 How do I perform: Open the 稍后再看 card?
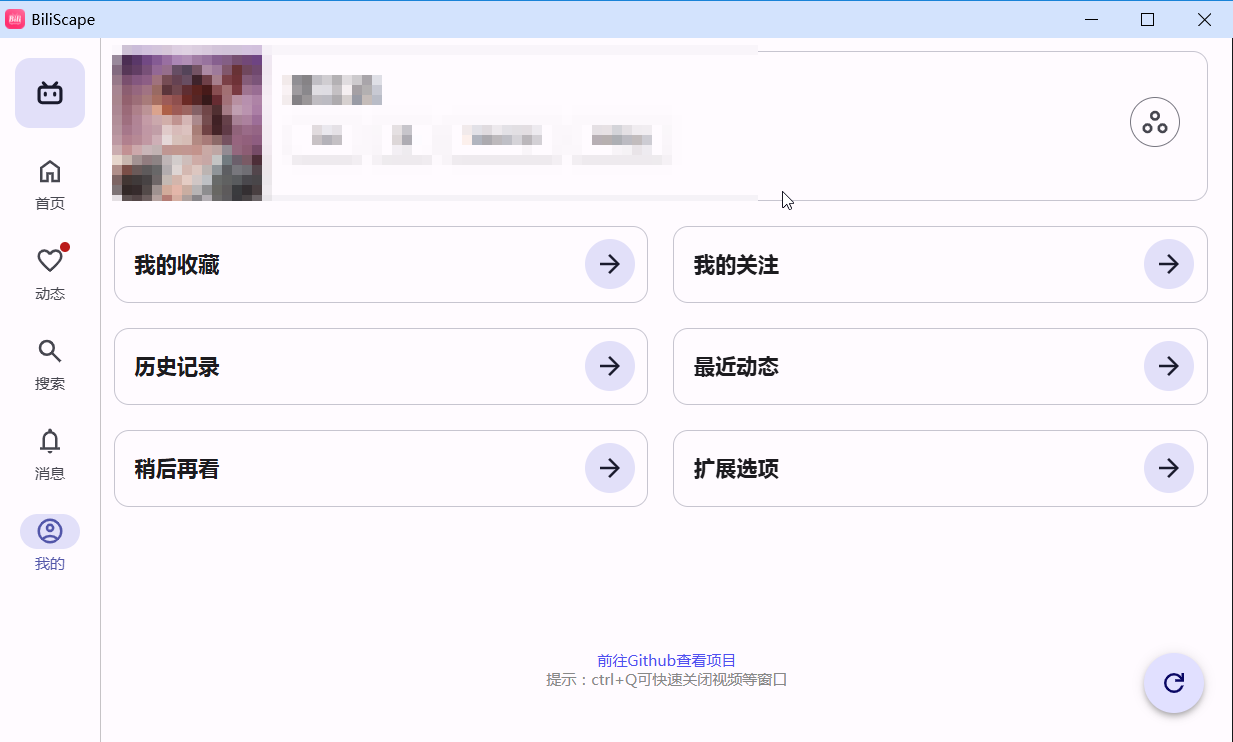(x=381, y=468)
